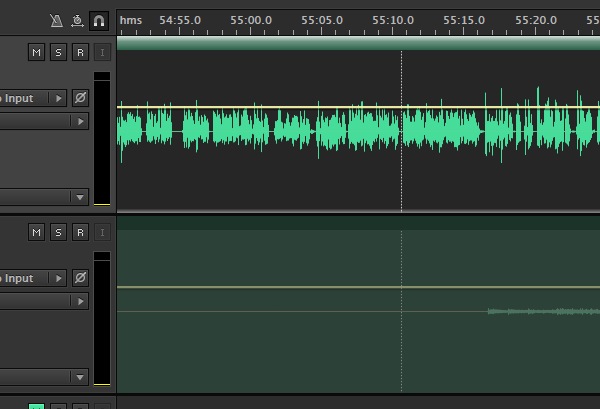The image size is (600, 409).
Task: Arm the second track for recording
Action: point(80,233)
